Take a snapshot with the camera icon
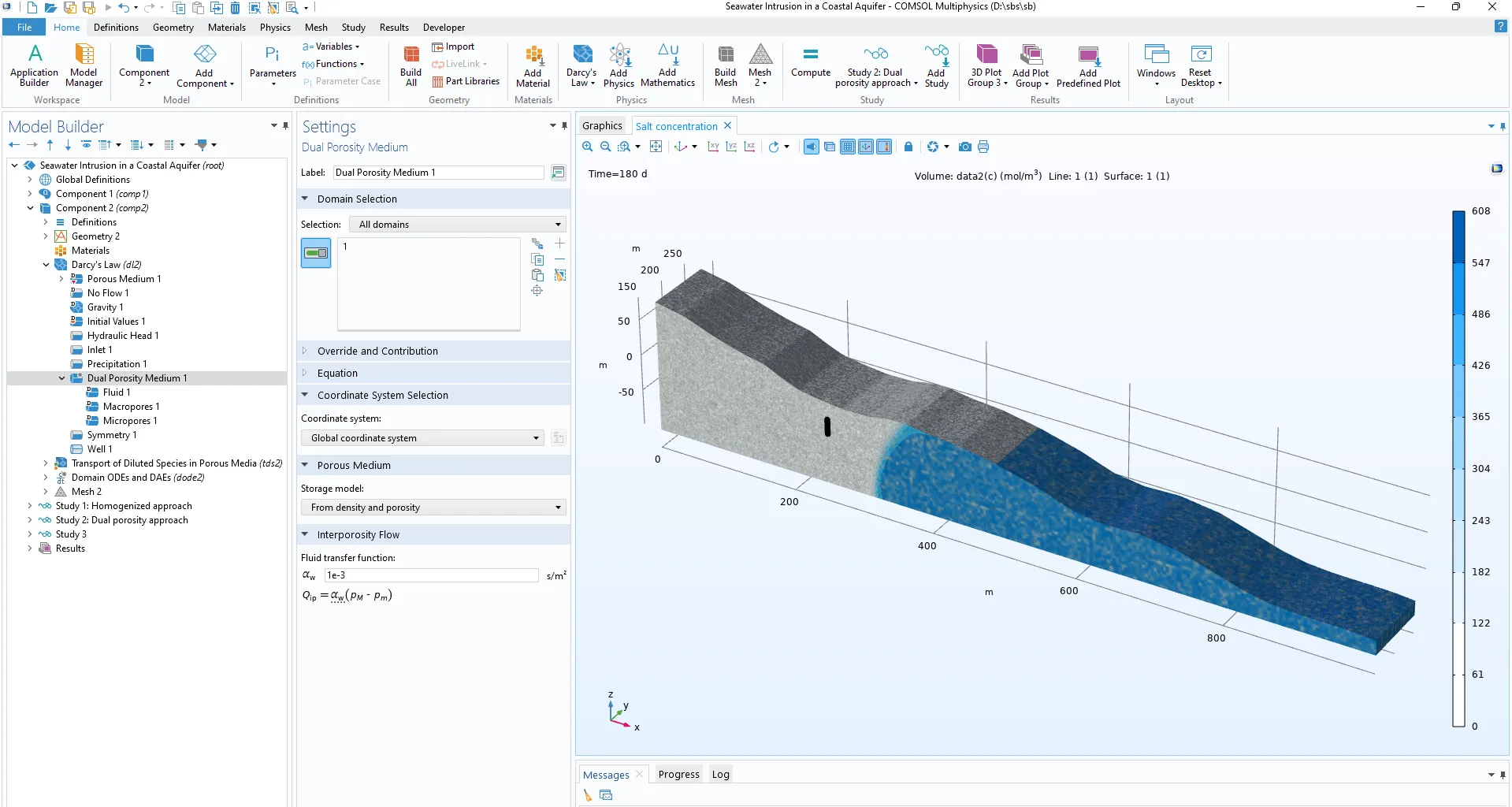 (x=964, y=147)
